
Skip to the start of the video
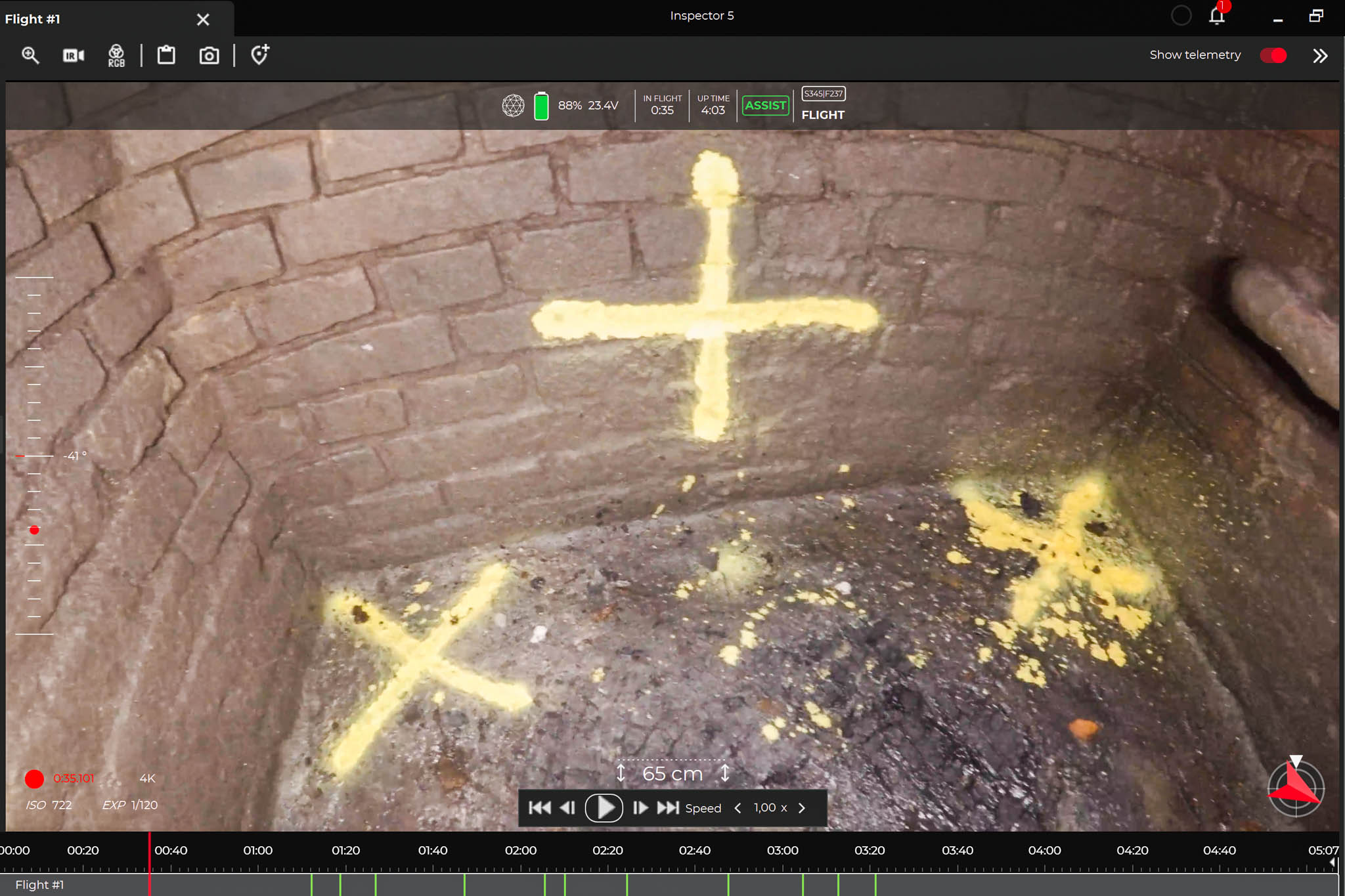[x=539, y=808]
